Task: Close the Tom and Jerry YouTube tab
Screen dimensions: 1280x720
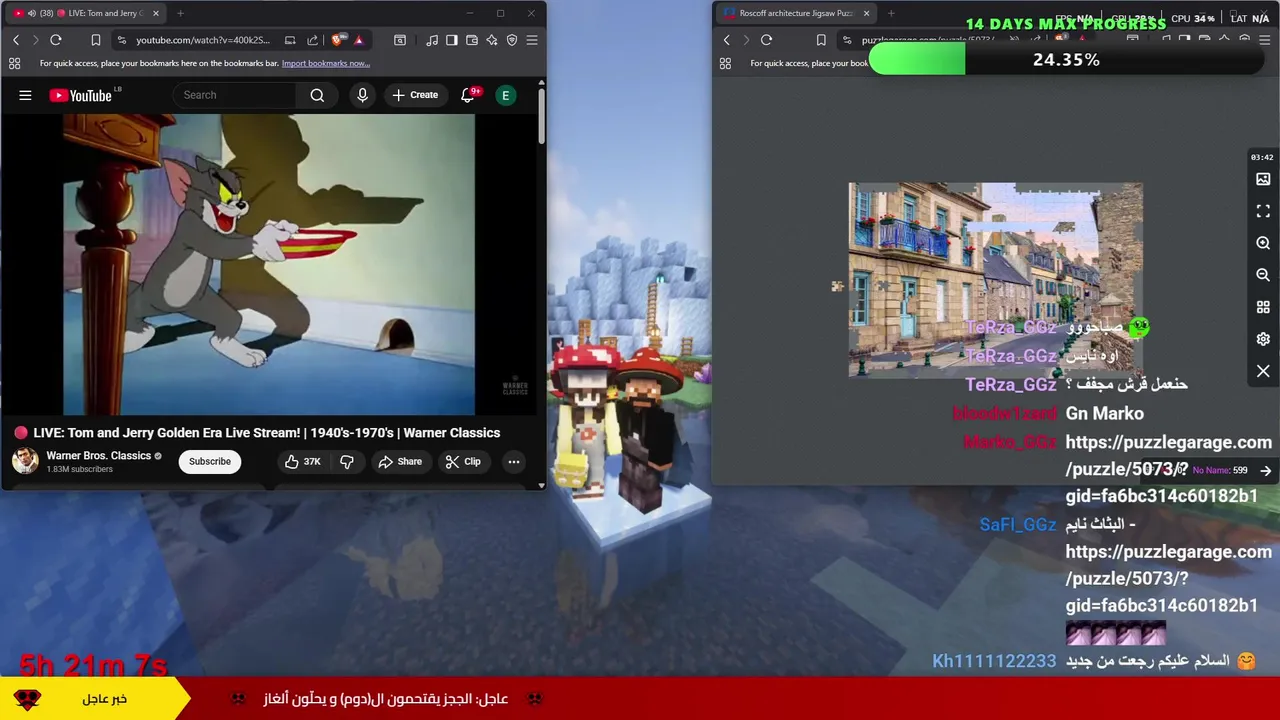Action: 155,13
